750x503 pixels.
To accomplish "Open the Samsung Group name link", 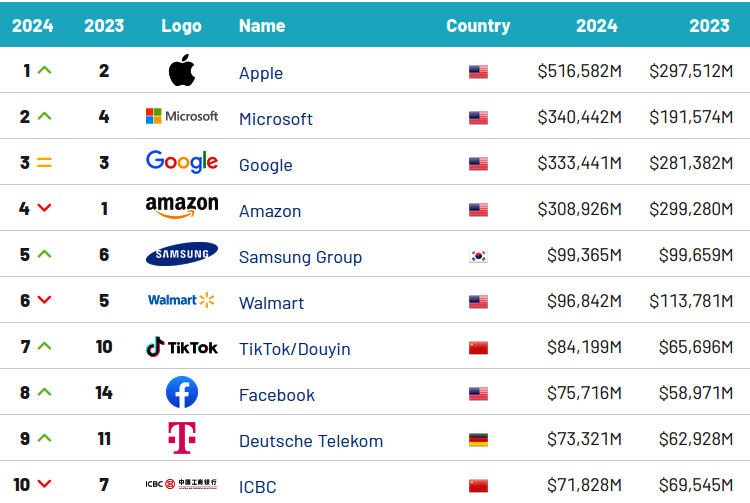I will (x=300, y=257).
